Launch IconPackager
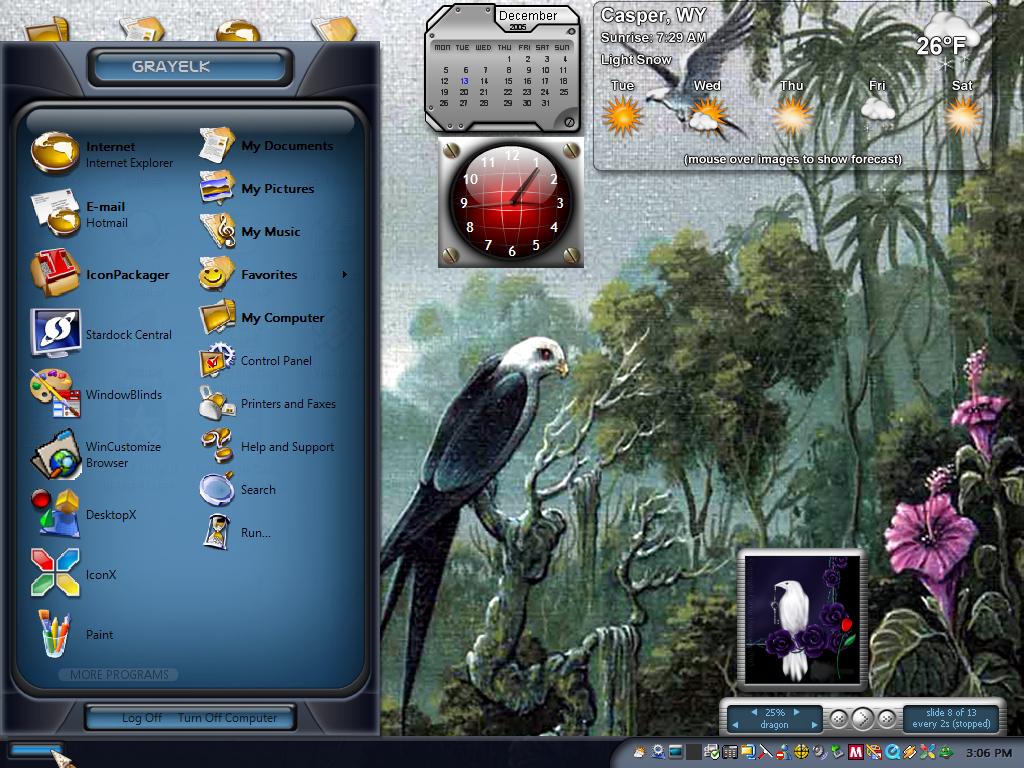 pos(100,274)
